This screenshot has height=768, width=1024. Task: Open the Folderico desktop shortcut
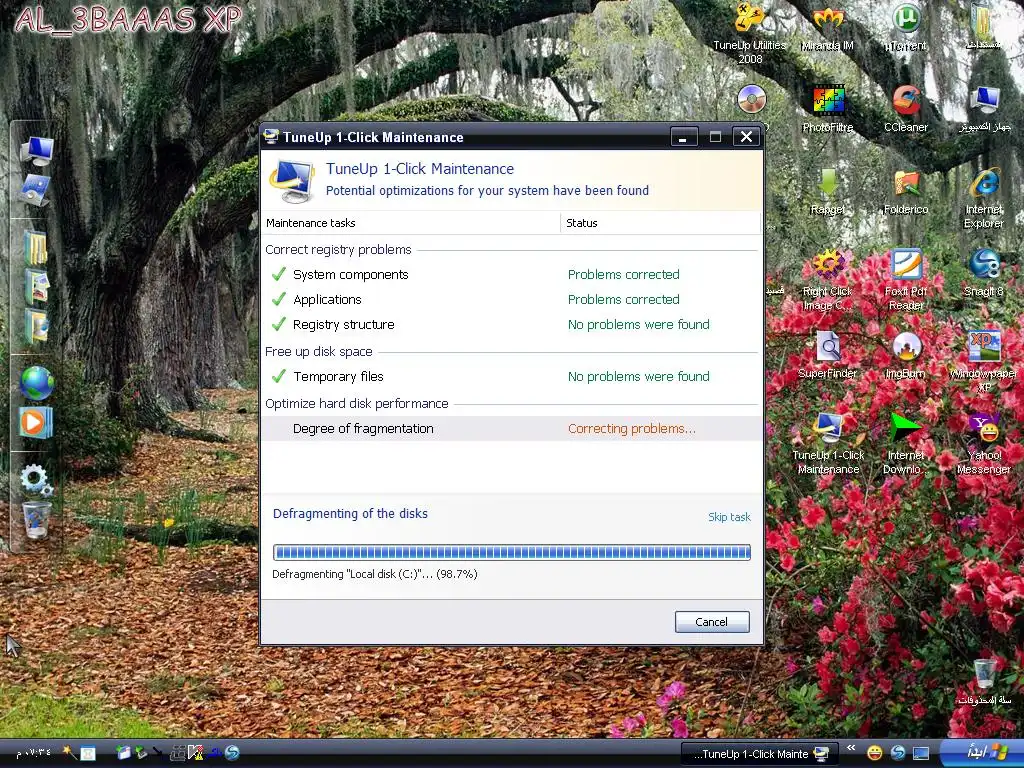pyautogui.click(x=906, y=192)
